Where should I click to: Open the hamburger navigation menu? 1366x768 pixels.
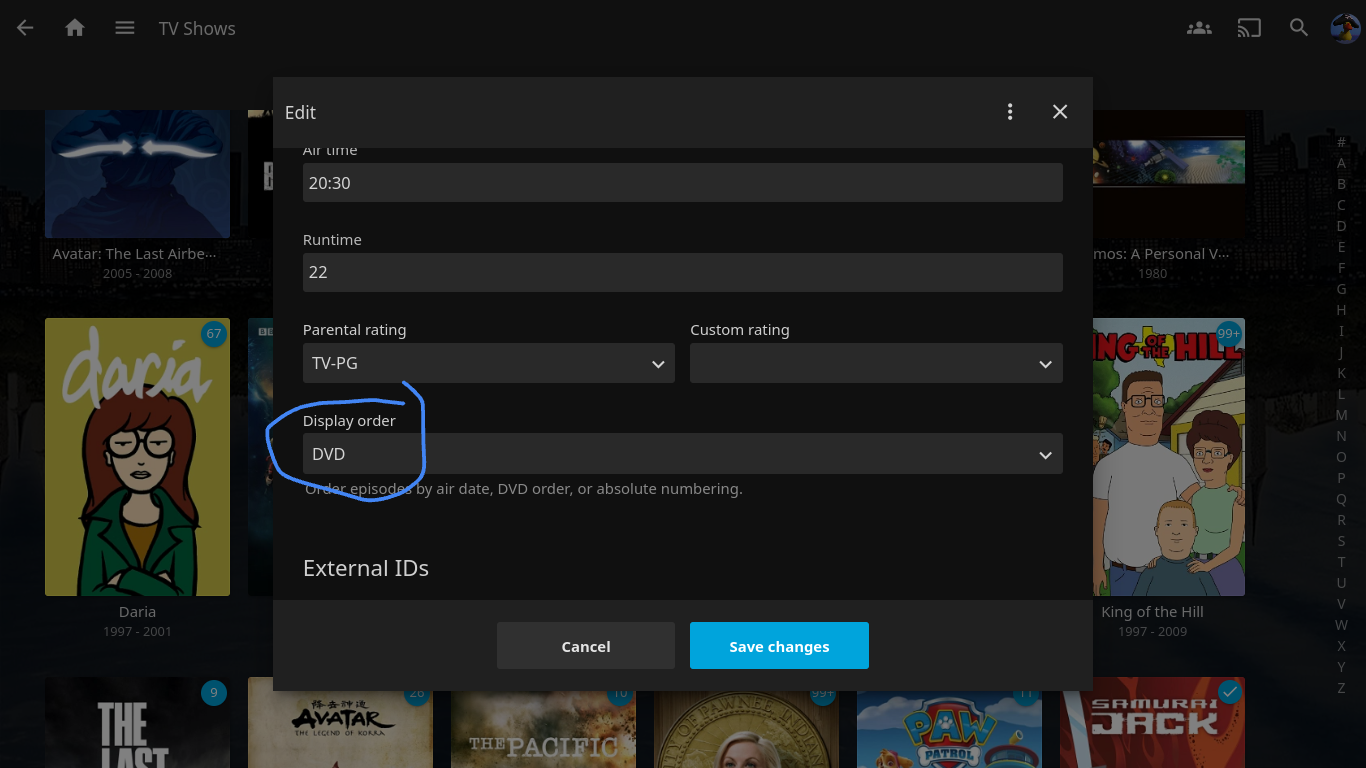coord(125,28)
